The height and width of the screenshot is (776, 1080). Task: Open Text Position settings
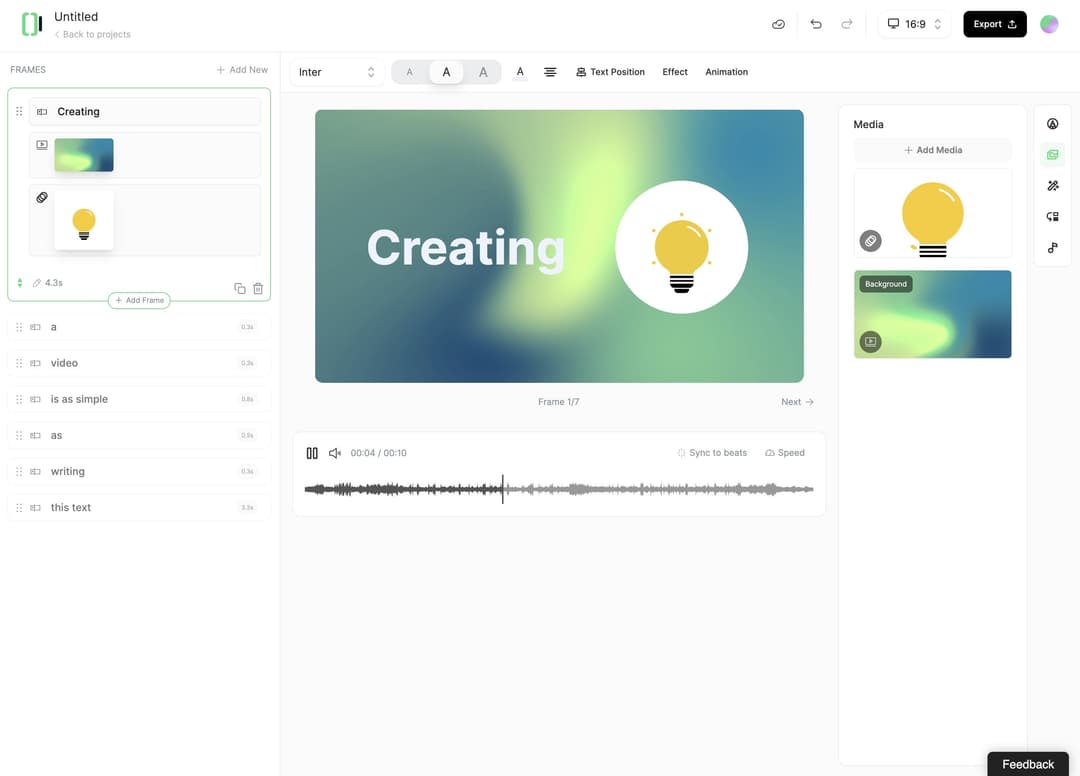click(x=610, y=71)
